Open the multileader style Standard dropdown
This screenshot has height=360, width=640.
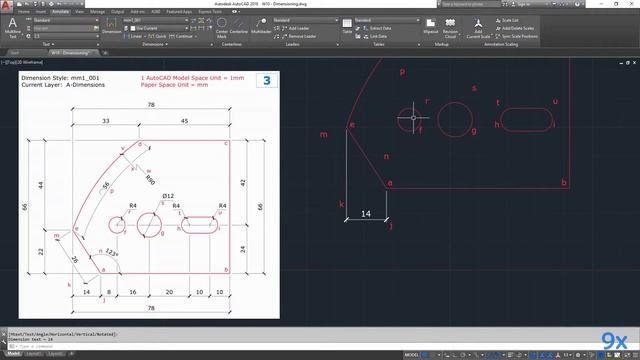pyautogui.click(x=305, y=20)
